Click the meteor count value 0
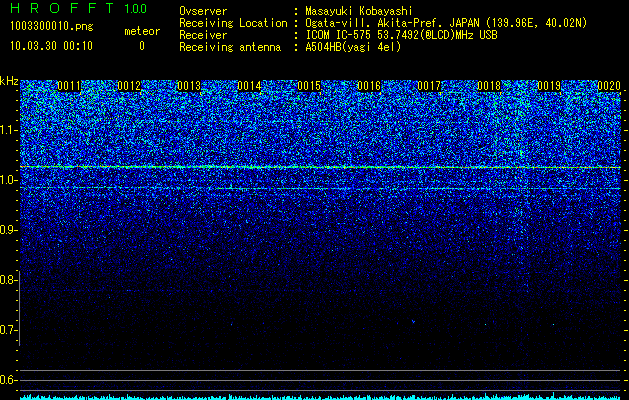Screen dimensions: 629x400 click(x=142, y=46)
